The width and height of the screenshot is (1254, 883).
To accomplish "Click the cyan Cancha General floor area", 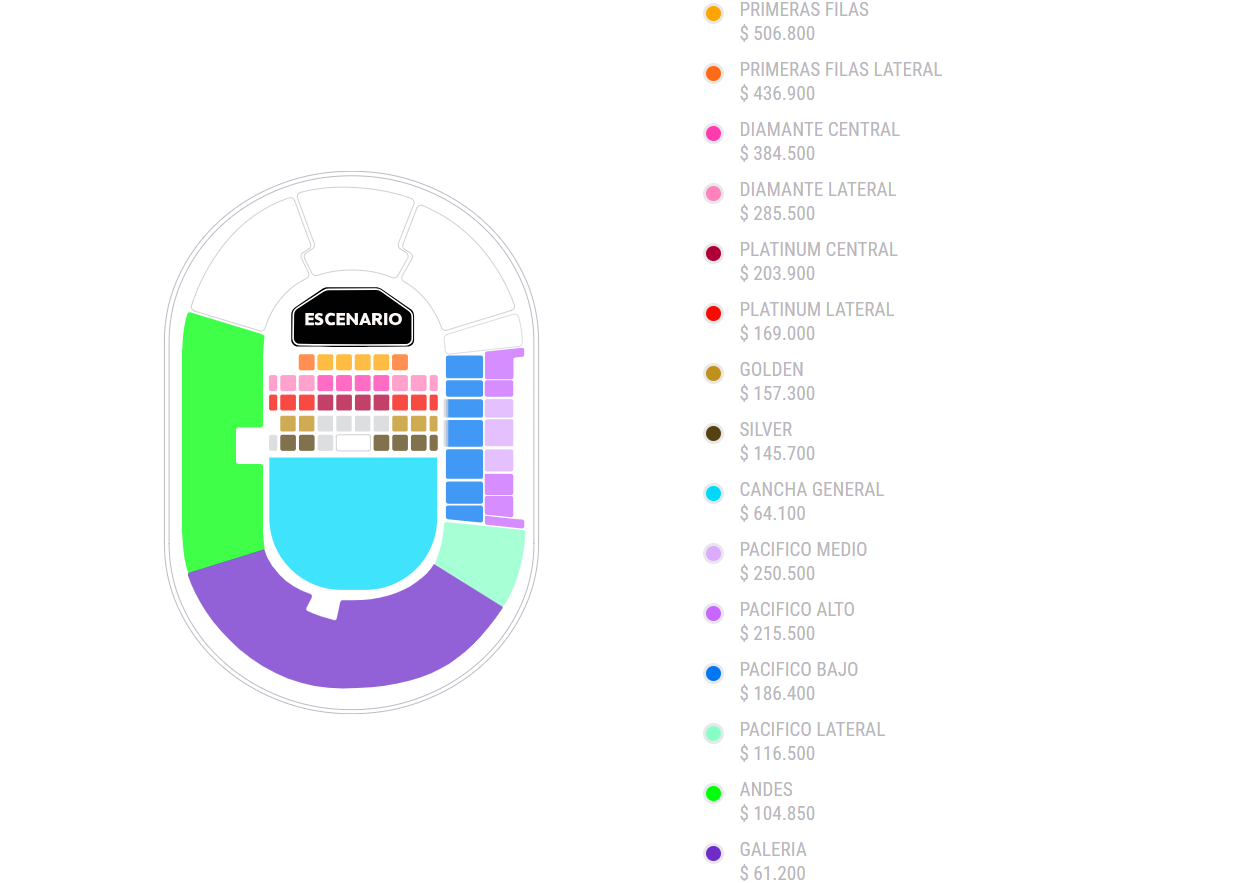I will coord(353,520).
